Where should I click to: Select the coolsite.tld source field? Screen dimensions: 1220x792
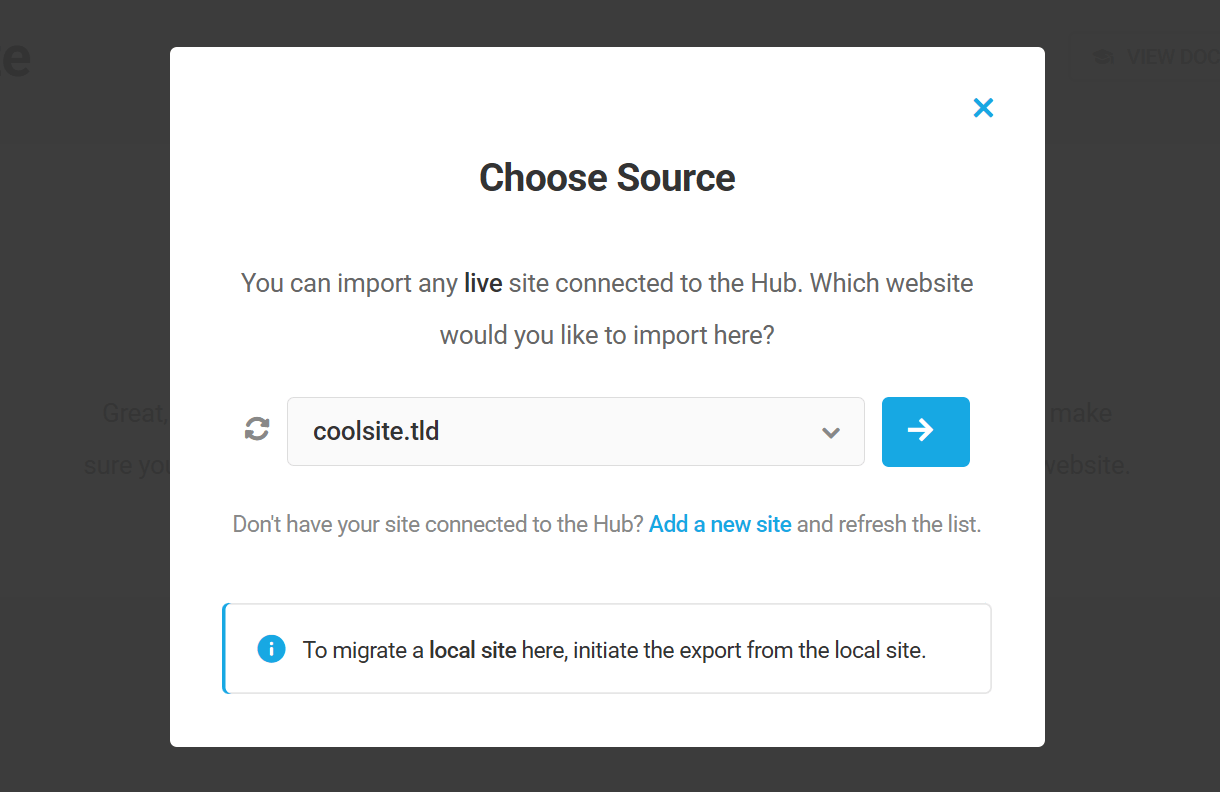coord(575,431)
